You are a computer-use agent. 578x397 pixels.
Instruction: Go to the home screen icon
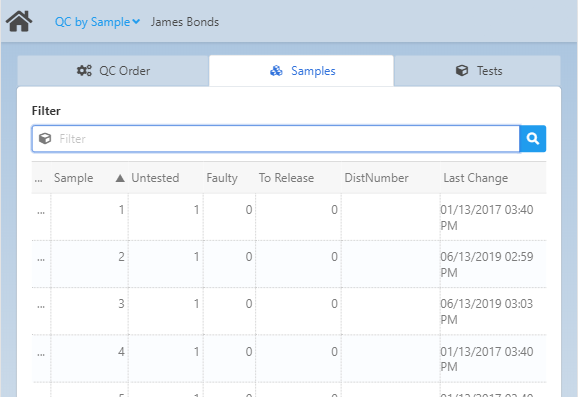pyautogui.click(x=19, y=21)
